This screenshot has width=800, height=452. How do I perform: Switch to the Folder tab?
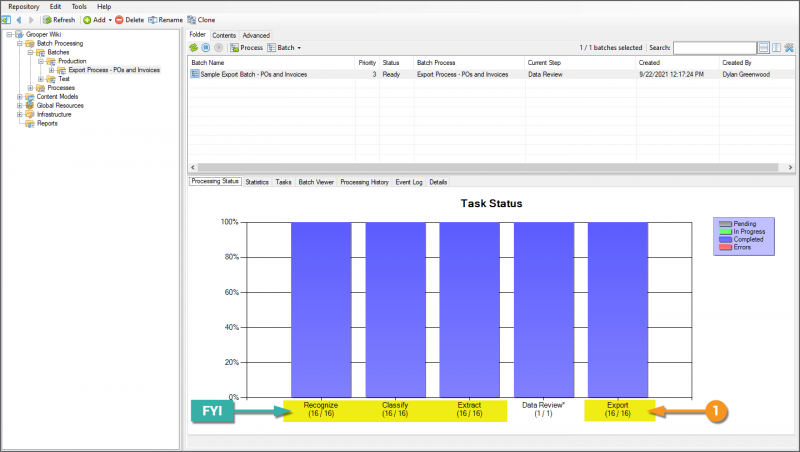tap(197, 35)
